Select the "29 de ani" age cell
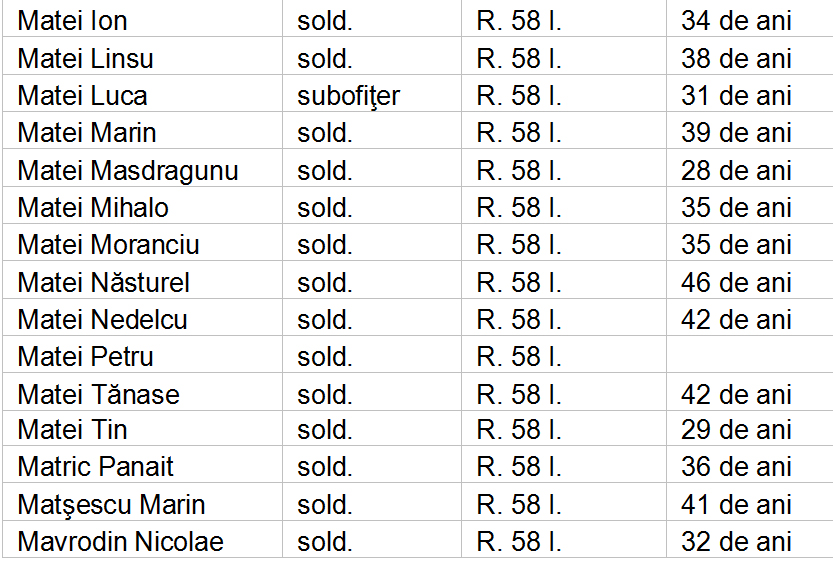The height and width of the screenshot is (574, 833). [736, 431]
